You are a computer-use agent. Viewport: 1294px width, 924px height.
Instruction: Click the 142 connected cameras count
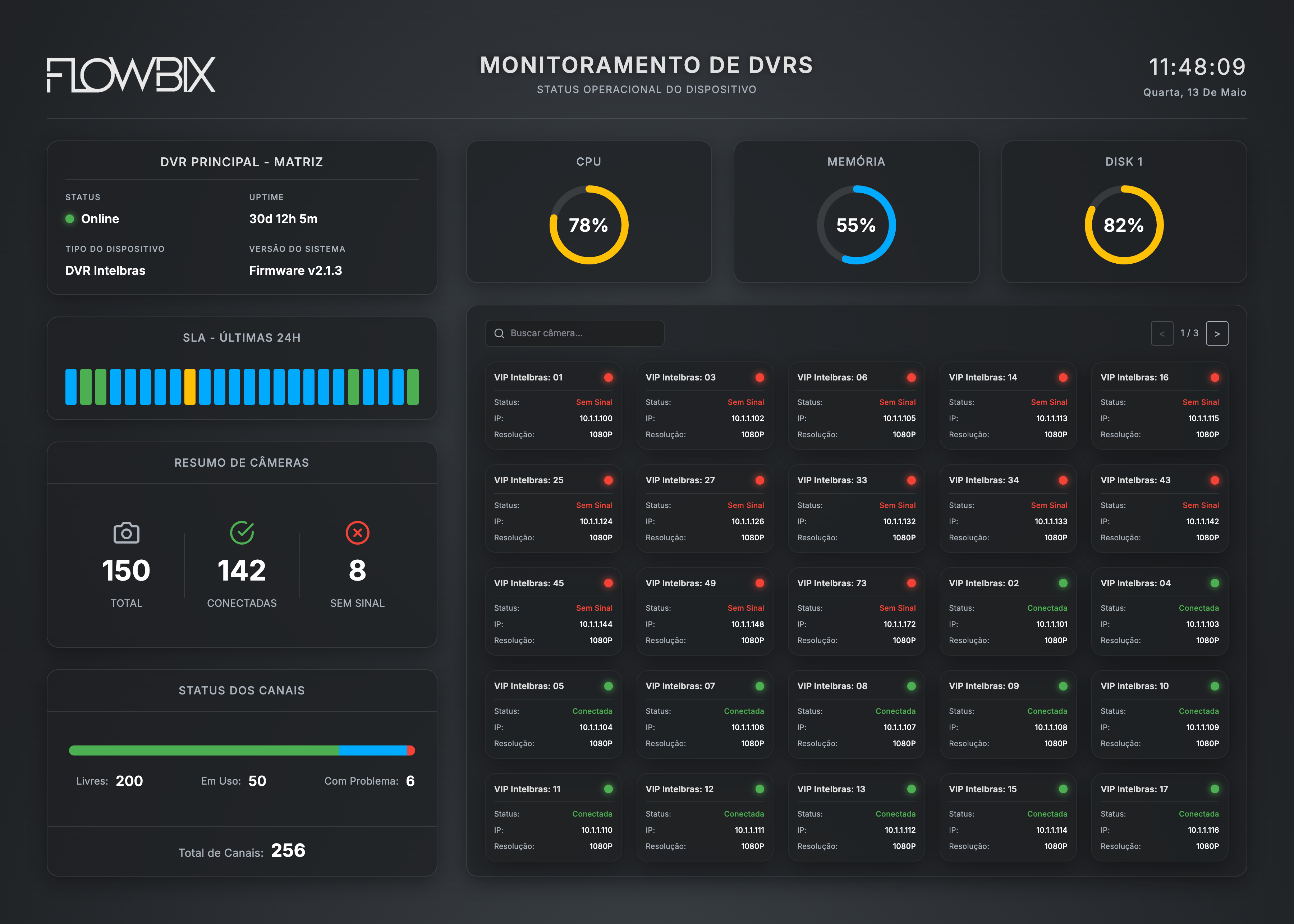(x=242, y=570)
